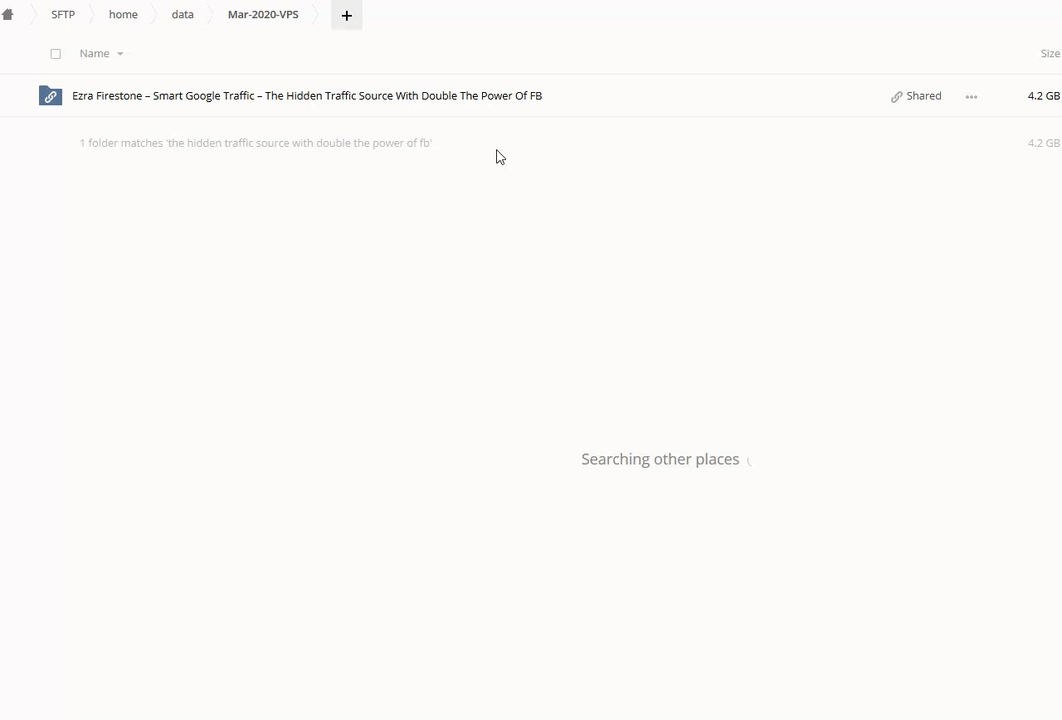
Task: Open the three-dots more options menu
Action: (x=971, y=97)
